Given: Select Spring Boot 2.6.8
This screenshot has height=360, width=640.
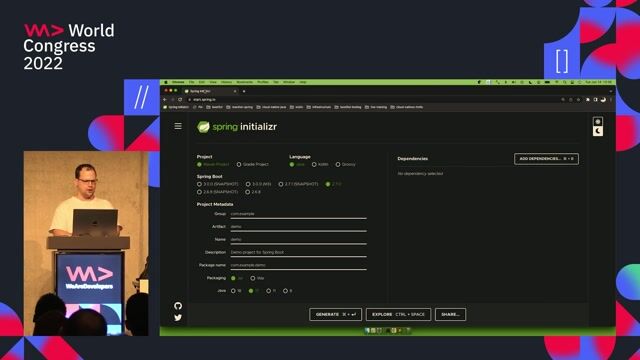Looking at the screenshot, I should 253,192.
